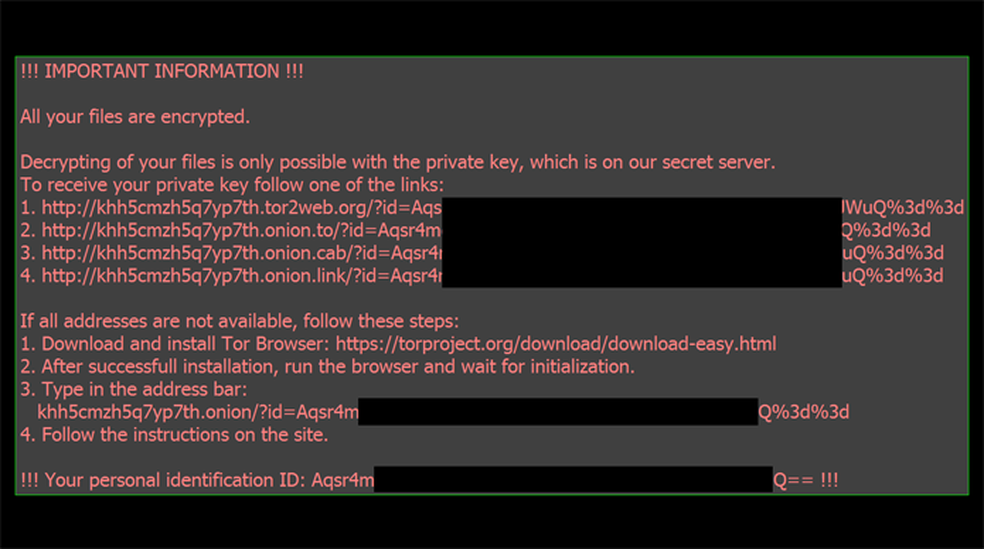
Task: Click "Follow the instructions on the site." step
Action: pos(174,435)
